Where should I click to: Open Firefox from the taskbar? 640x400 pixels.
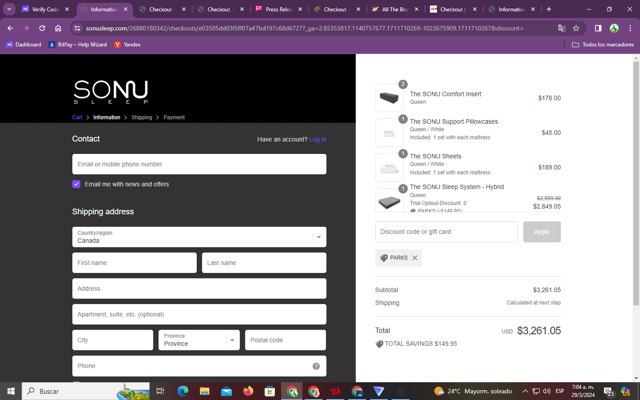(x=248, y=391)
